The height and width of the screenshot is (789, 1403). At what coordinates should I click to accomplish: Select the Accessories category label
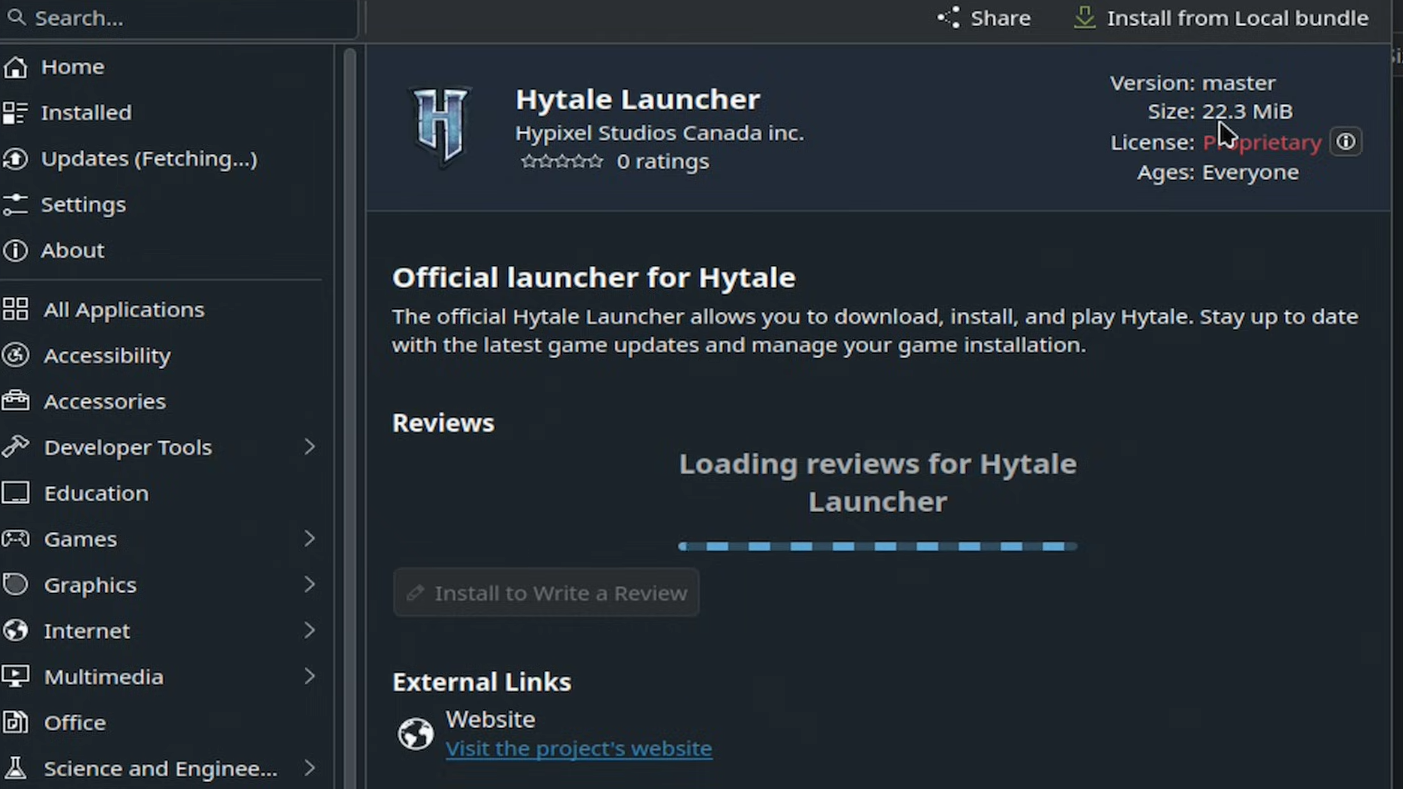tap(105, 402)
